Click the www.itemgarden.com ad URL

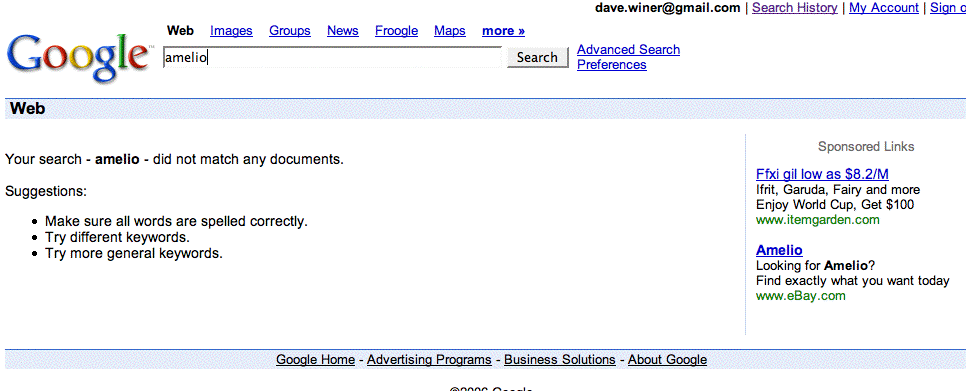pos(818,220)
